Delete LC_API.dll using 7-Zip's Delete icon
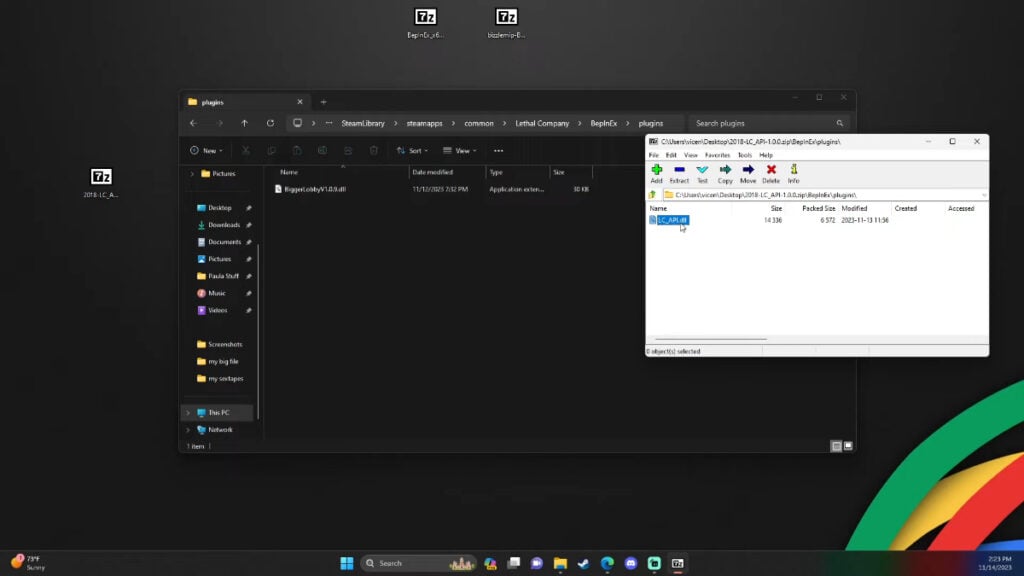 click(x=771, y=171)
